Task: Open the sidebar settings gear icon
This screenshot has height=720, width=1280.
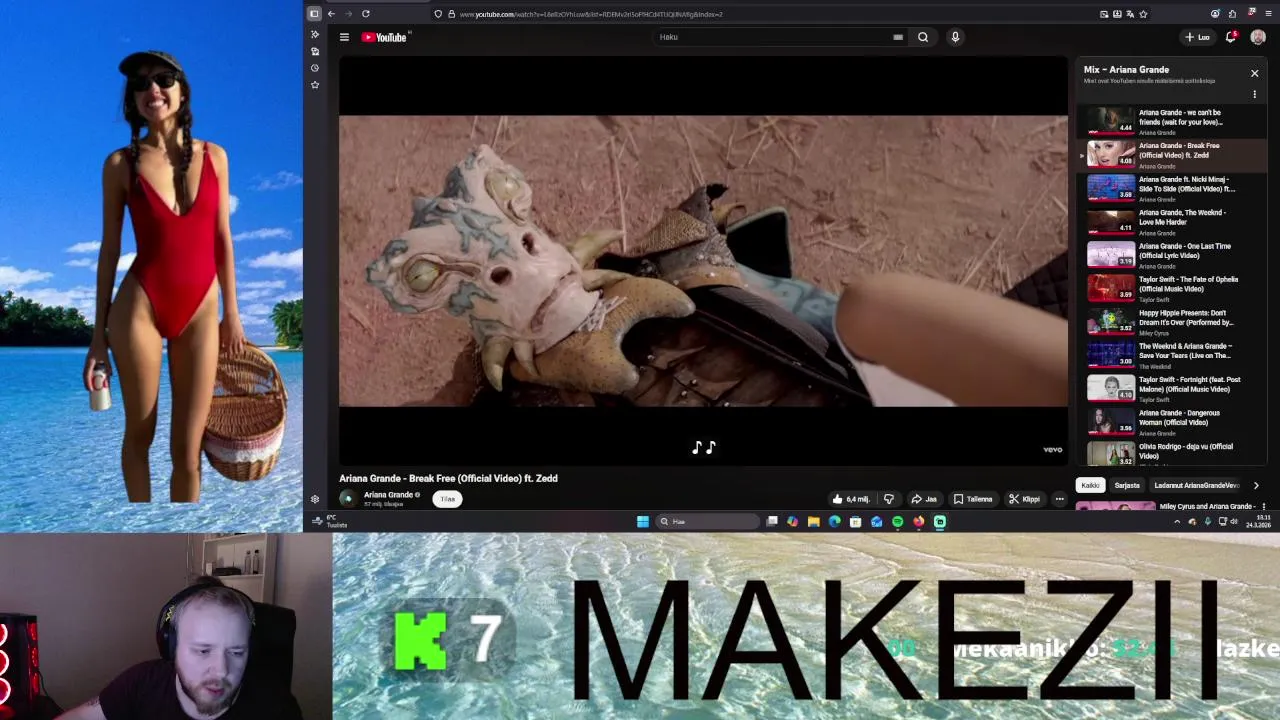Action: click(315, 499)
